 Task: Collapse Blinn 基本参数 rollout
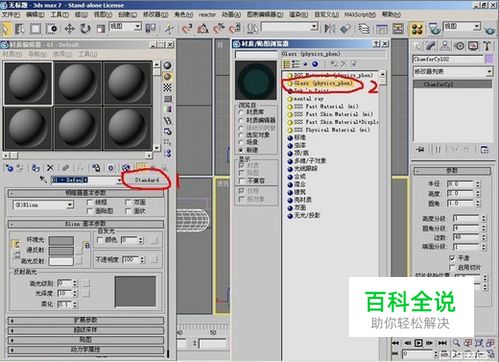pyautogui.click(x=86, y=223)
